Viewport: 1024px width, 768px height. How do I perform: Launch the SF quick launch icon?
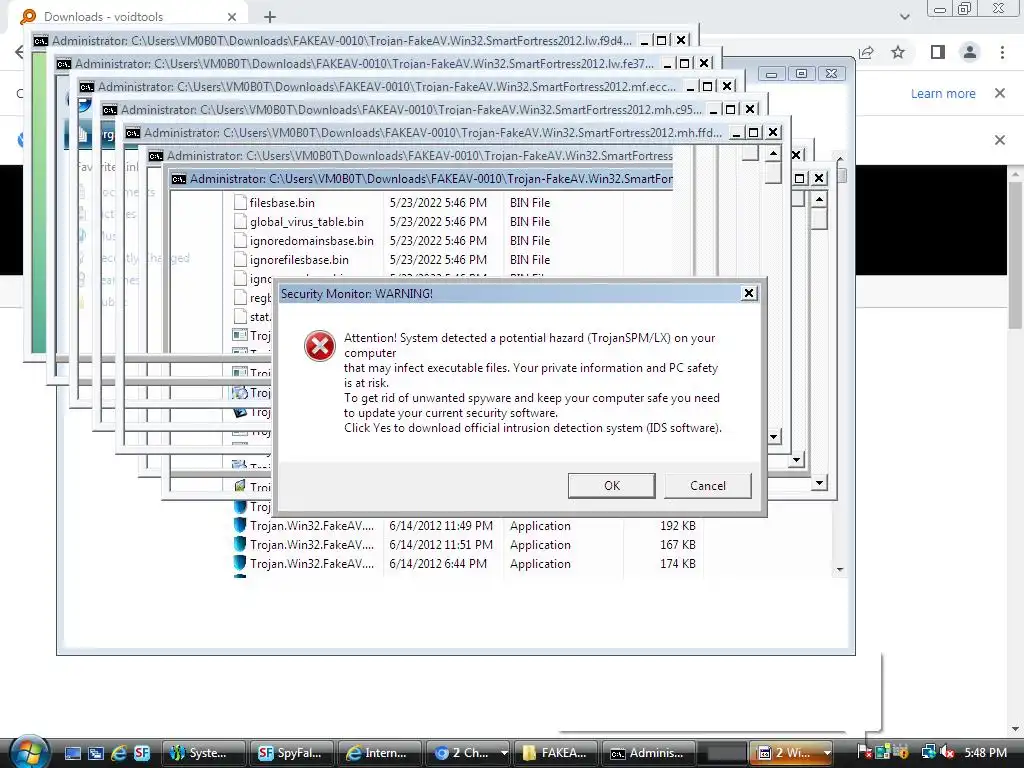[142, 753]
